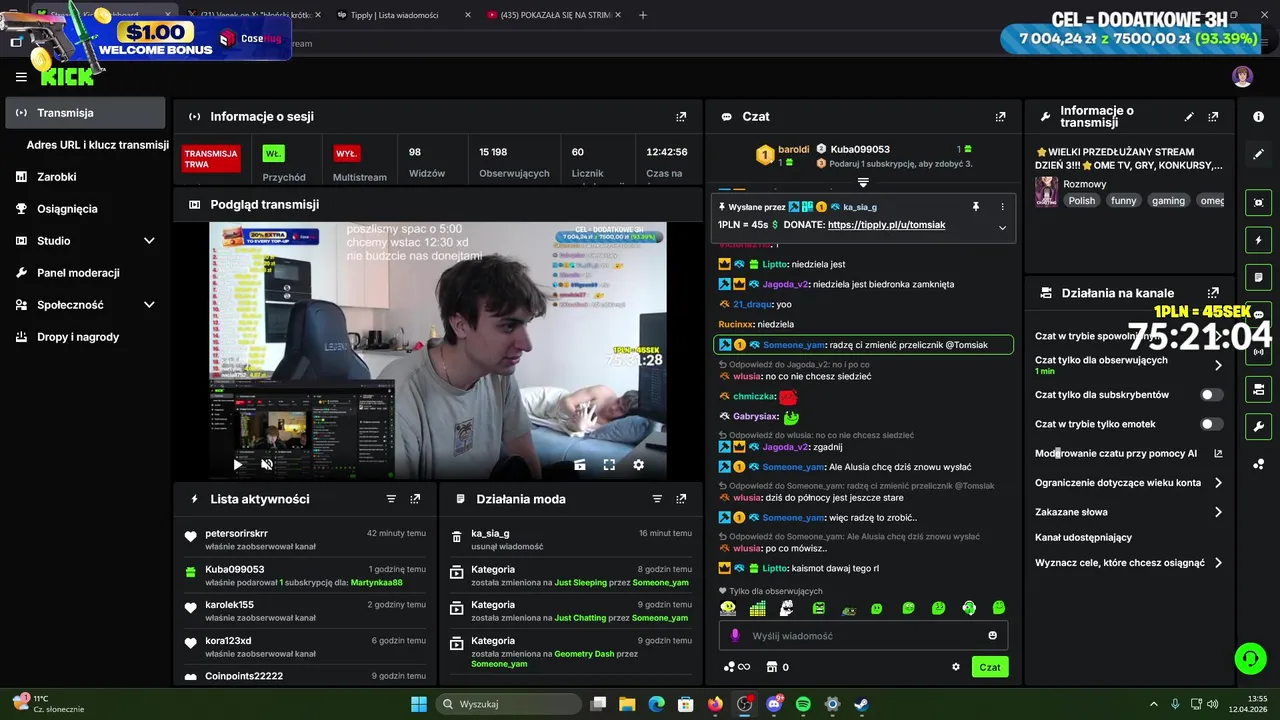Filter the Działania moda list

tap(657, 499)
